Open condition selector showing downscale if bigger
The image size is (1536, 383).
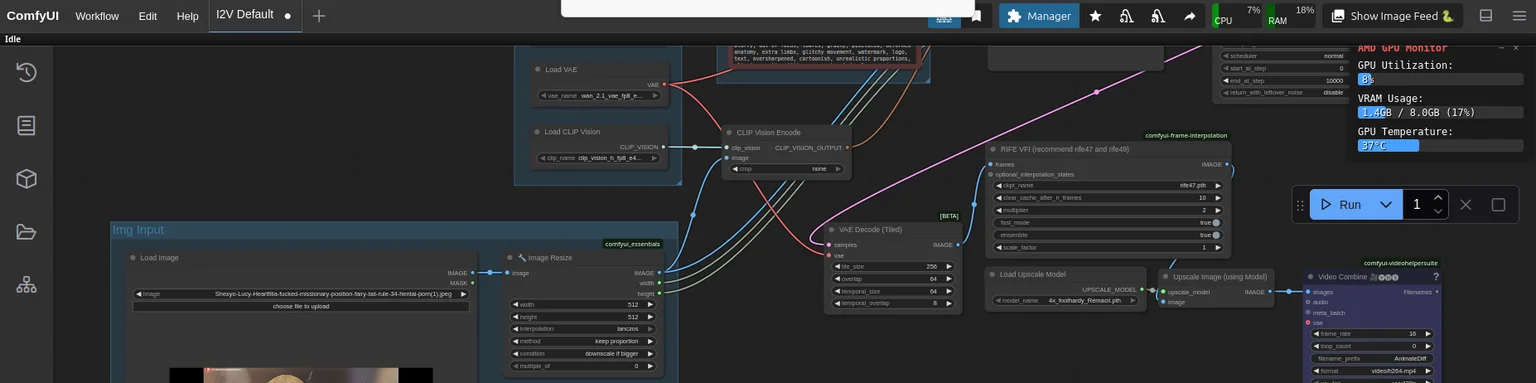tap(583, 353)
